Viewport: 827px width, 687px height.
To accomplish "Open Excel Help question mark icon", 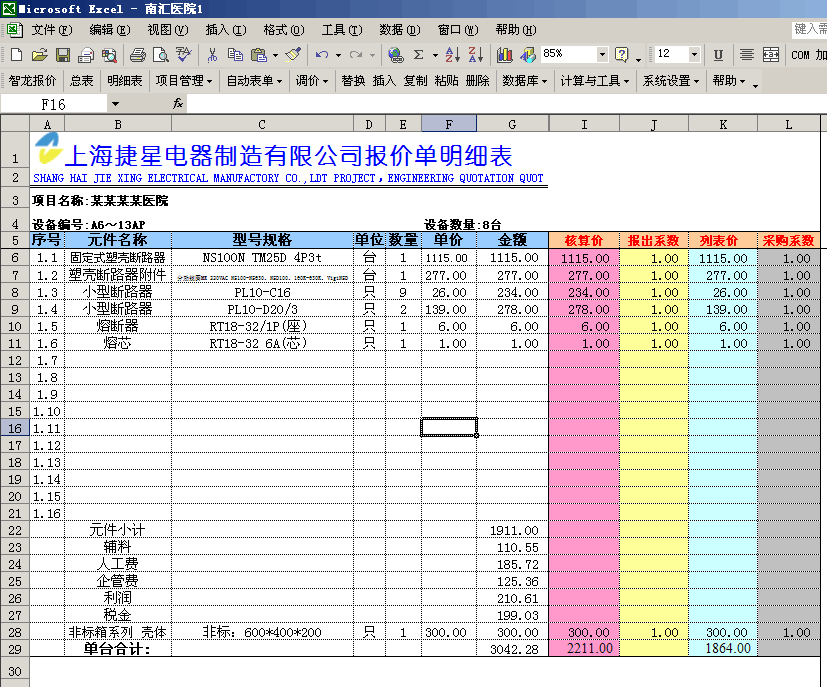I will (x=622, y=54).
